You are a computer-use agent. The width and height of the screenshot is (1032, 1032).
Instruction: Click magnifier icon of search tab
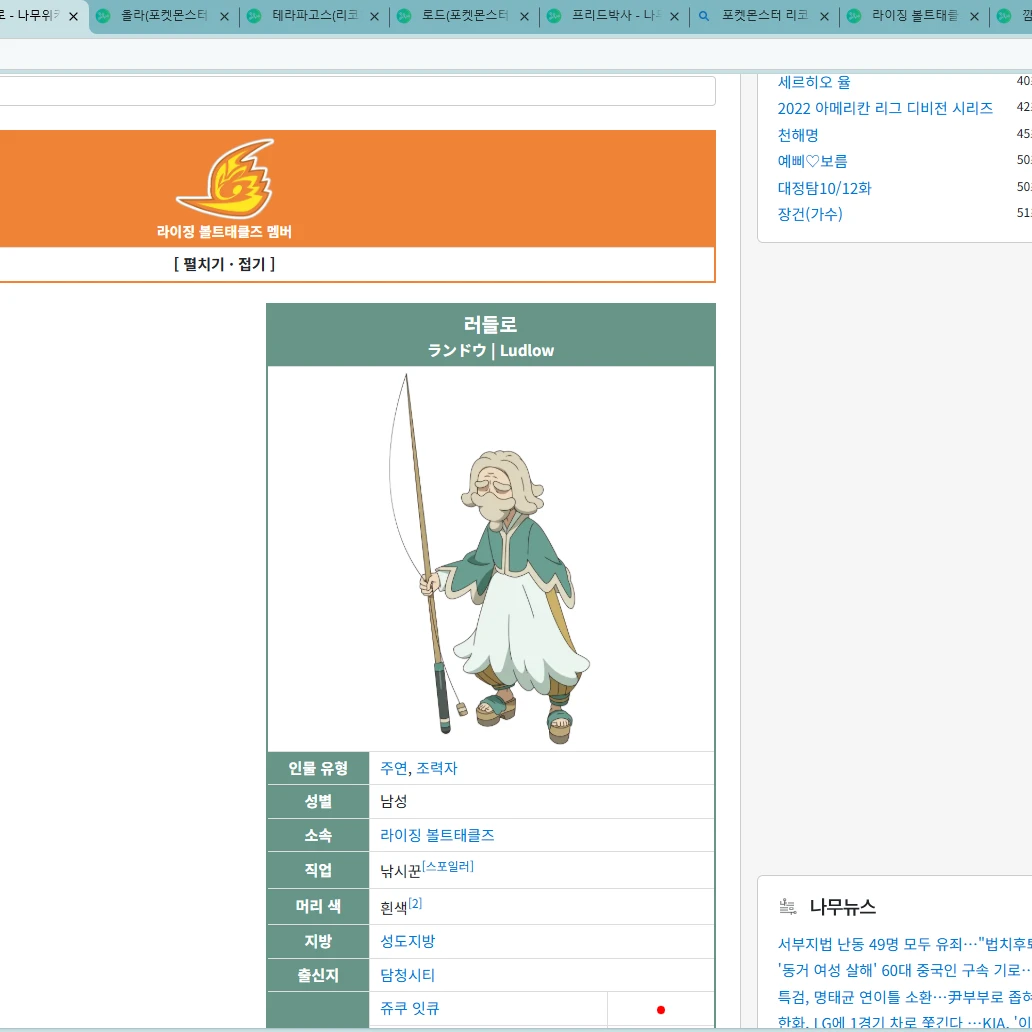(x=704, y=16)
